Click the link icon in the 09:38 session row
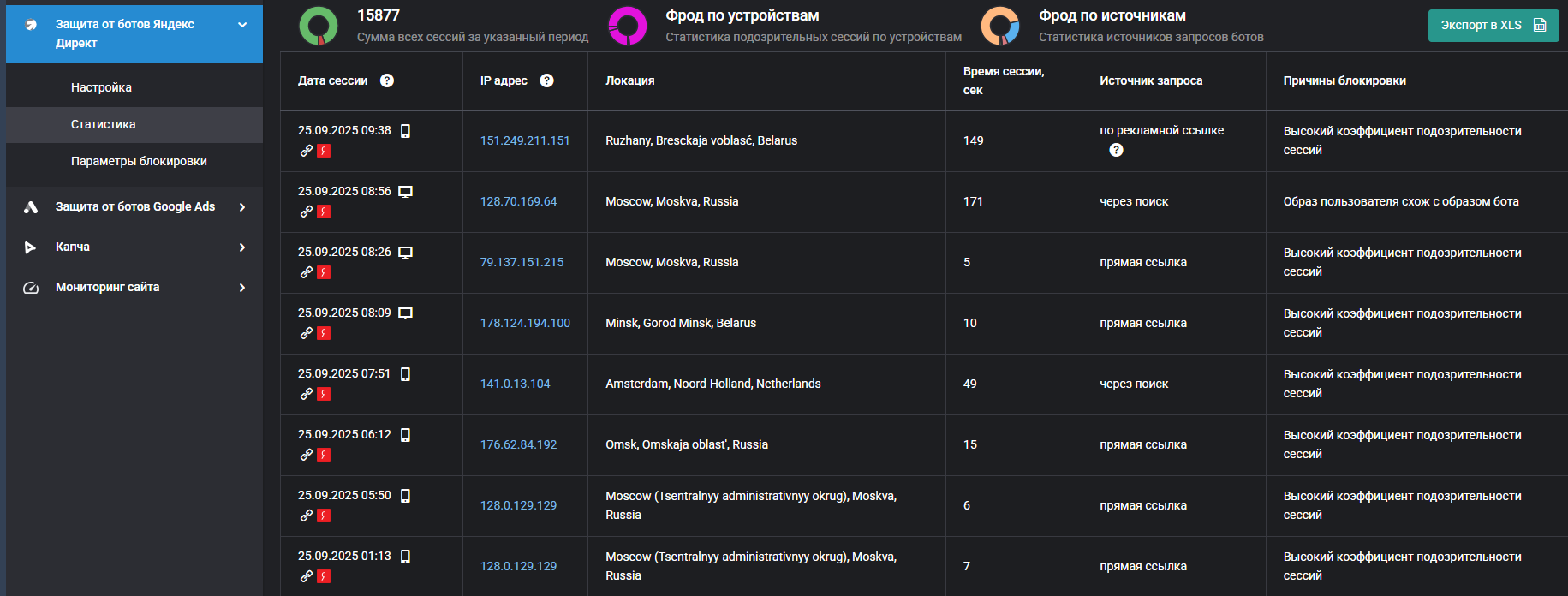1568x596 pixels. point(306,151)
